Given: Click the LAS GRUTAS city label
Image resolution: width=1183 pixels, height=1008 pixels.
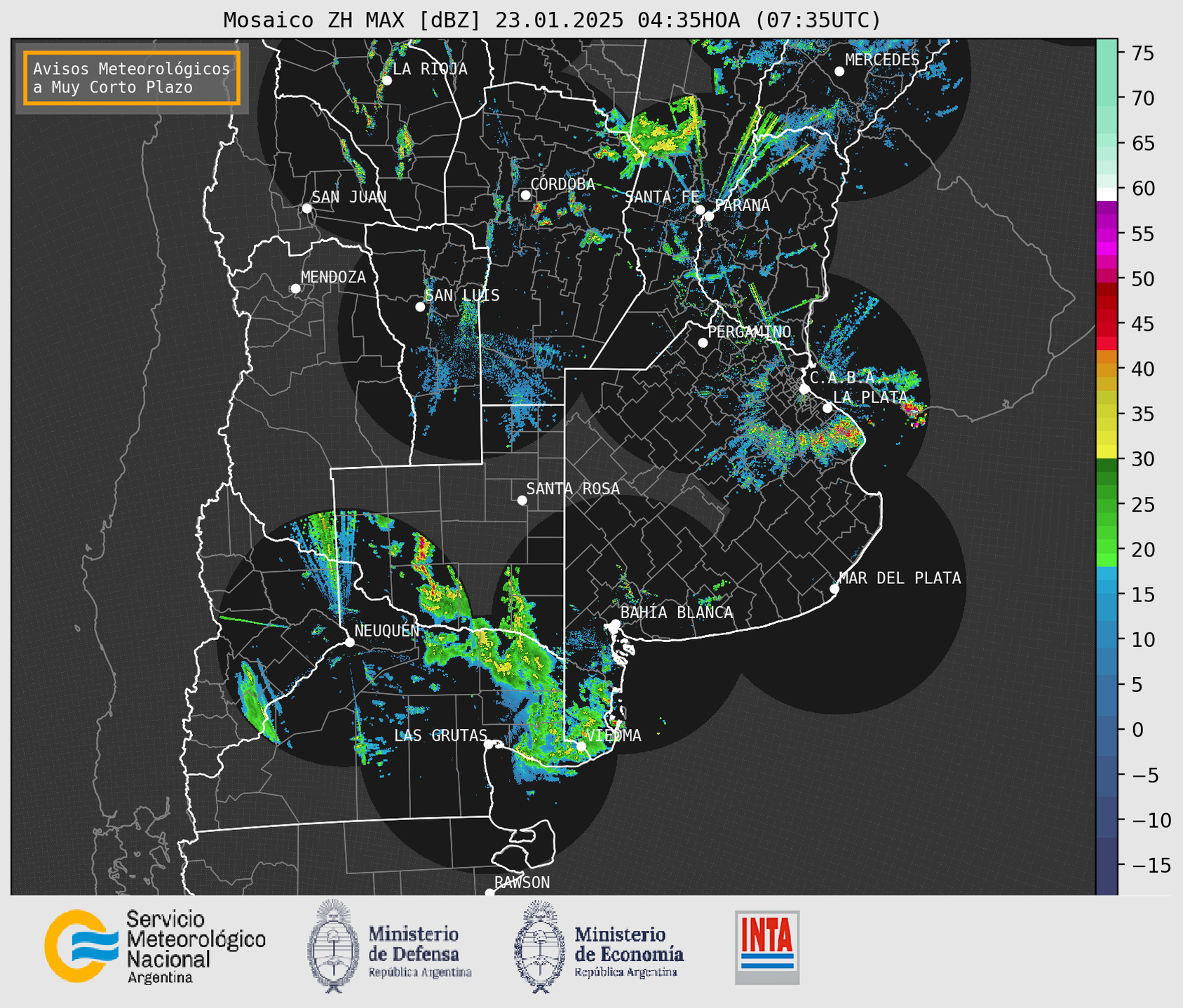Looking at the screenshot, I should click(x=440, y=735).
